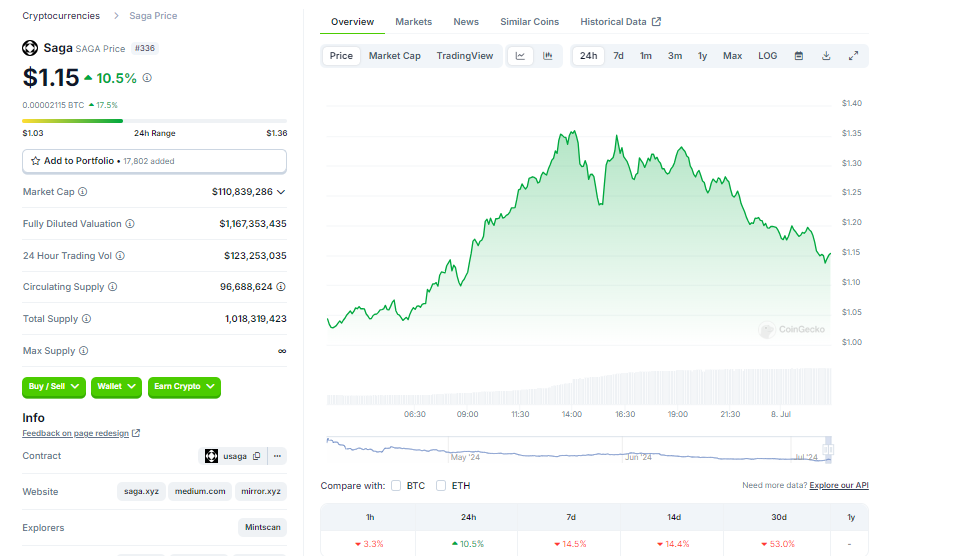Select the 24h time range
Screen dimensions: 953x556
pyautogui.click(x=588, y=56)
